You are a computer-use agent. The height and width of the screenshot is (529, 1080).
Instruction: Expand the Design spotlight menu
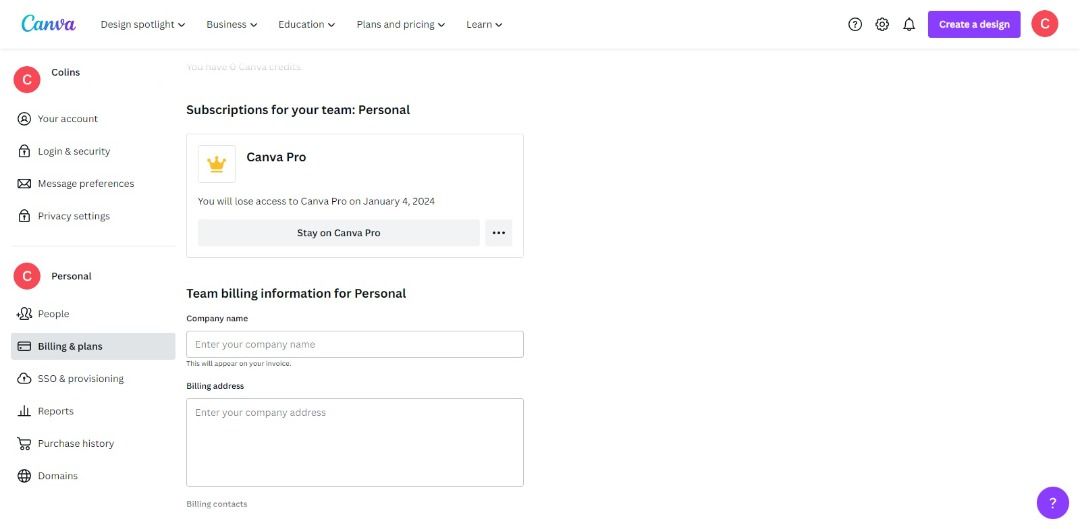click(143, 24)
